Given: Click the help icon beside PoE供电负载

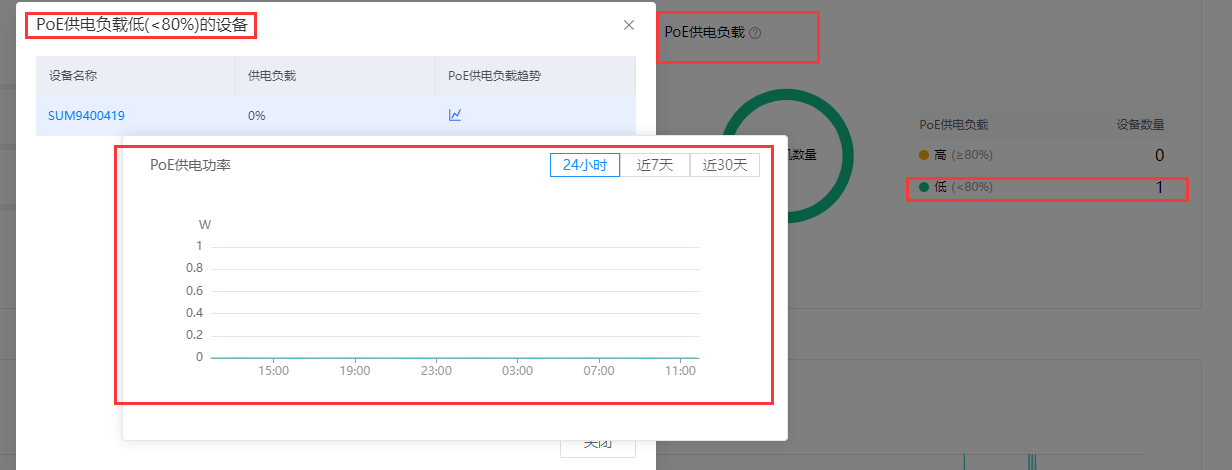Looking at the screenshot, I should point(755,32).
